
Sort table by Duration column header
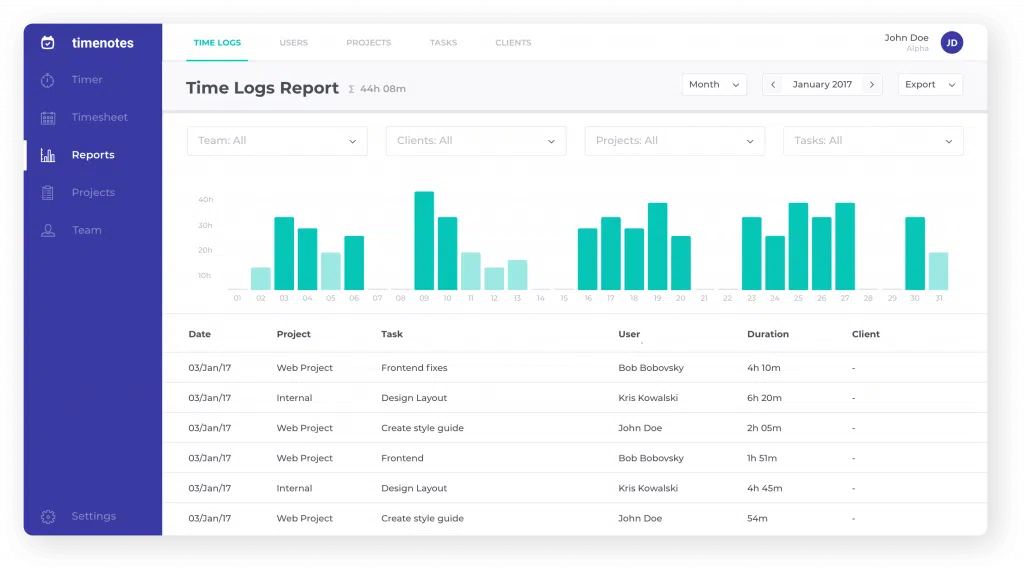point(767,334)
